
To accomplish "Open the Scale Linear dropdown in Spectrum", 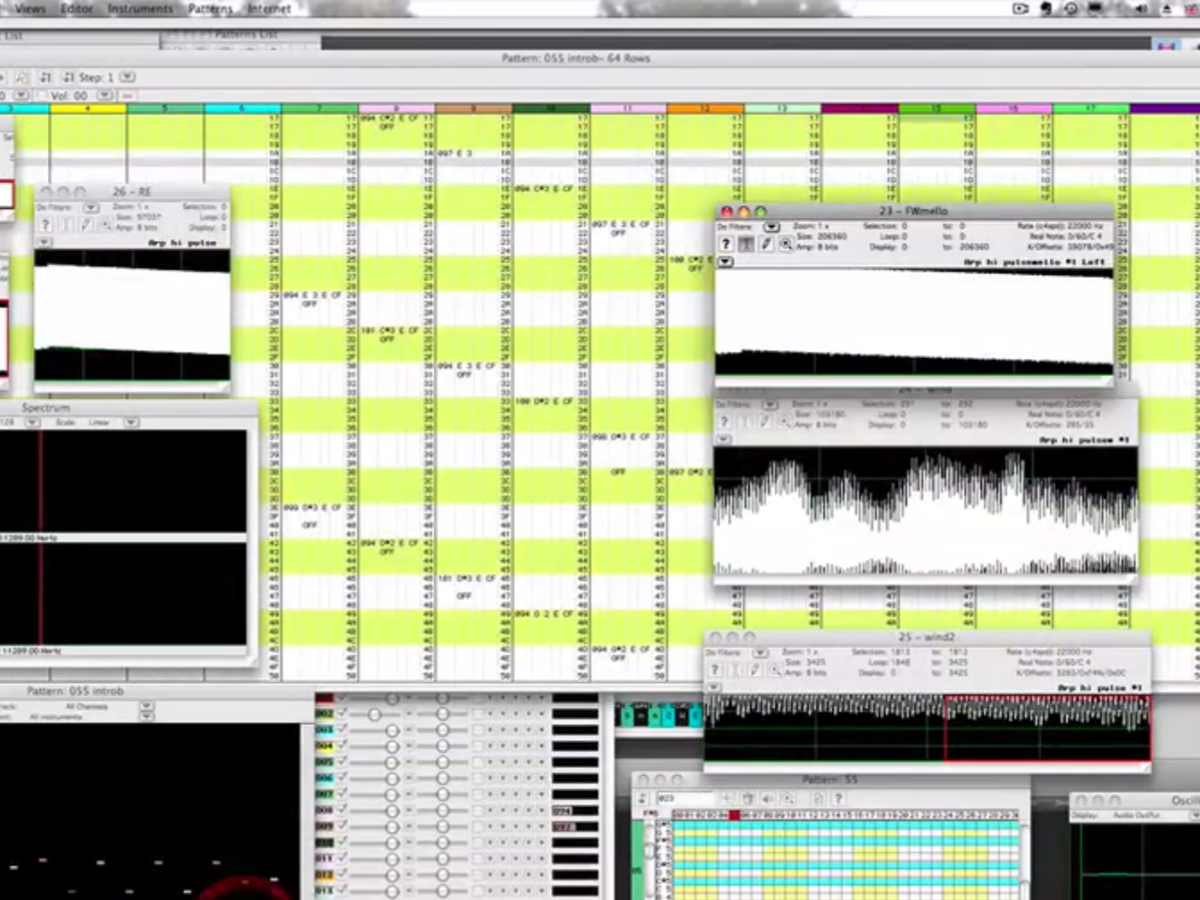I will tap(131, 423).
